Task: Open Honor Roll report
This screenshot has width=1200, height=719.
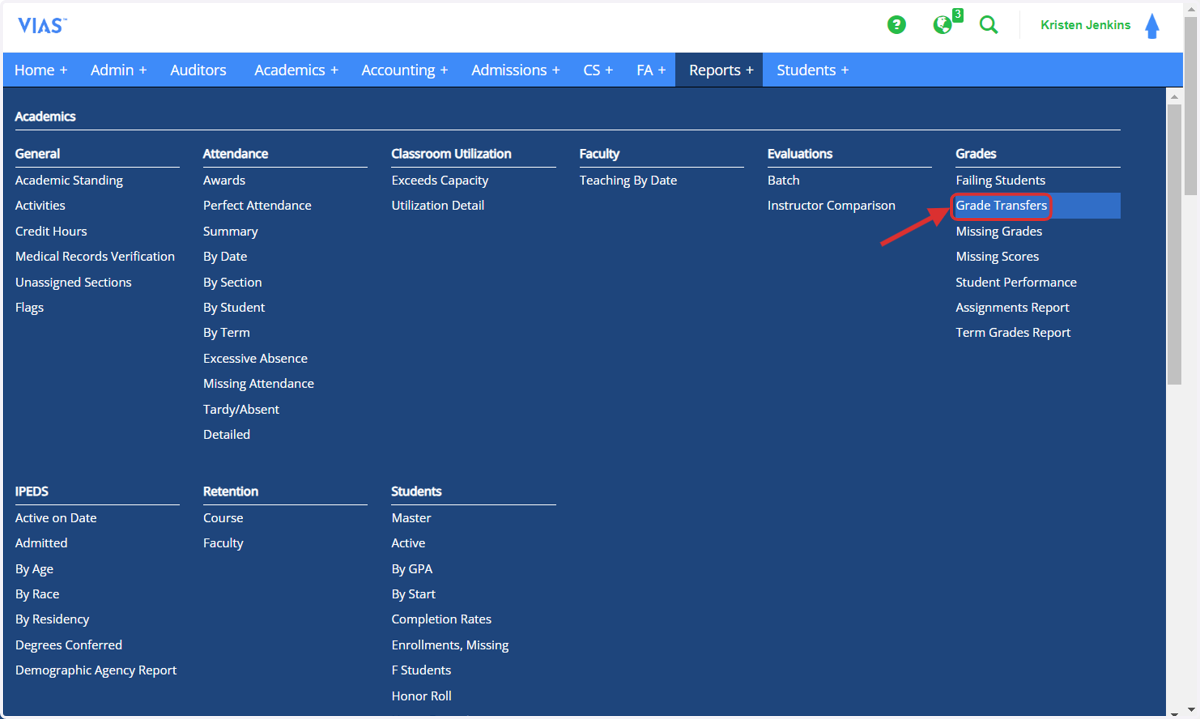Action: click(421, 696)
